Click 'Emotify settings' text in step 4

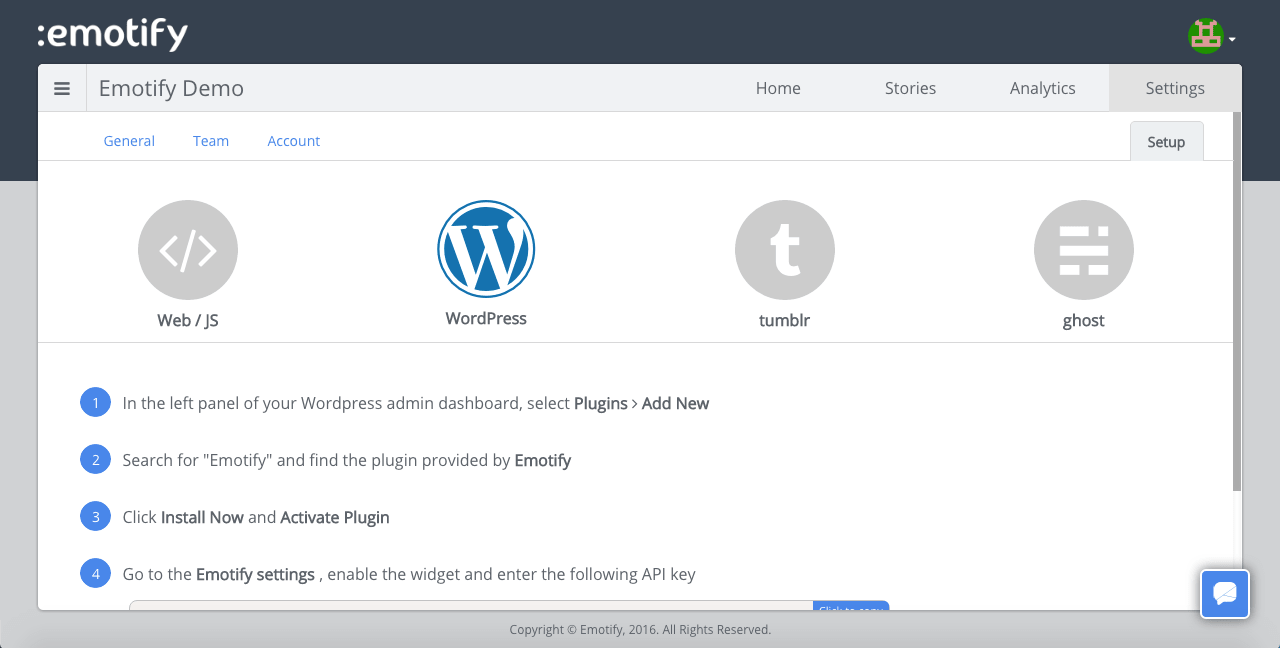click(x=256, y=575)
